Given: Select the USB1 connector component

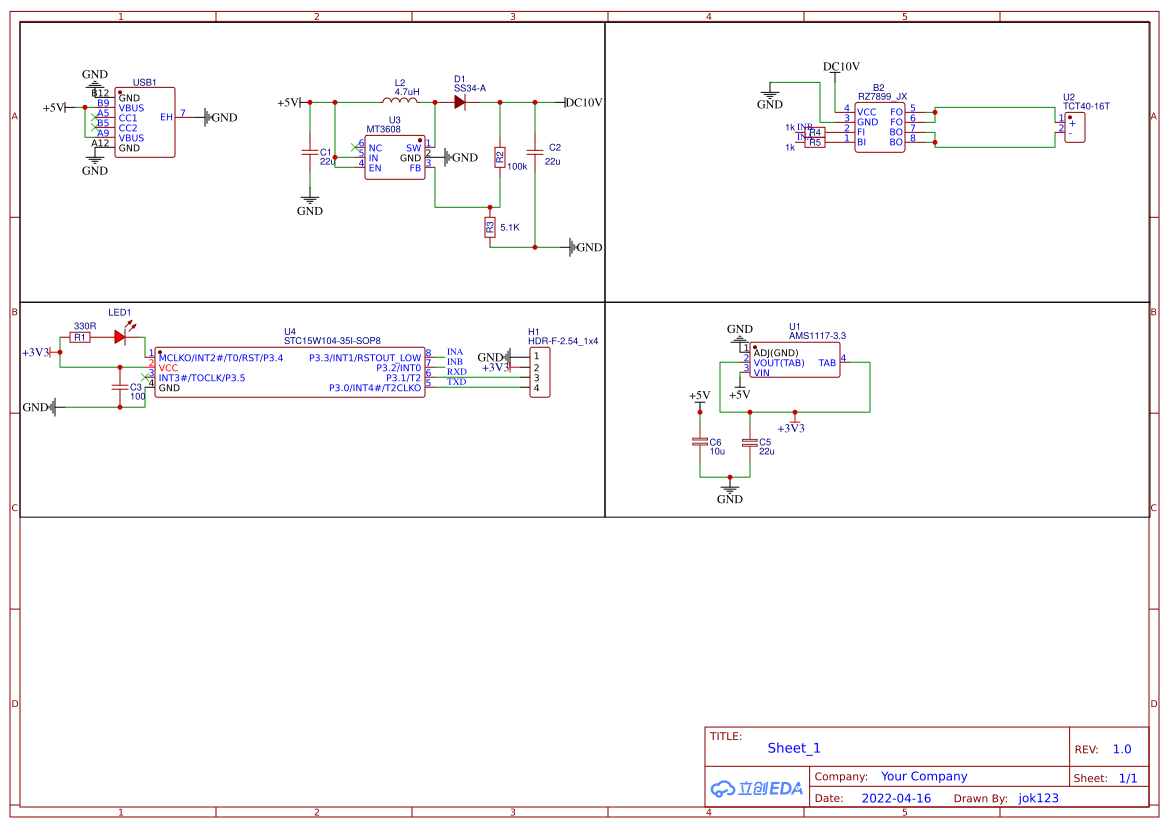Looking at the screenshot, I should point(146,122).
